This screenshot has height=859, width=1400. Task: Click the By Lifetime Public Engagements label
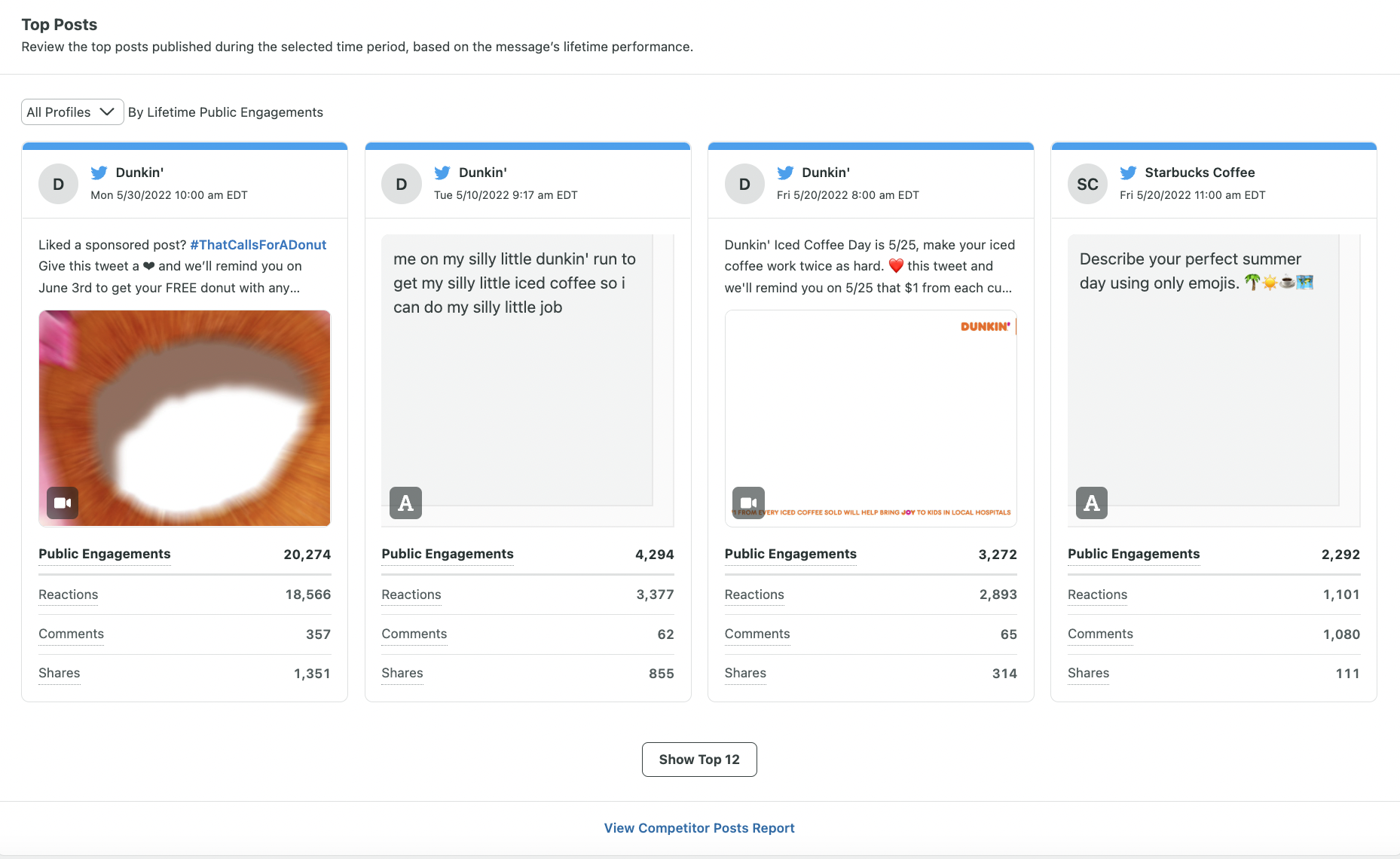pos(225,112)
